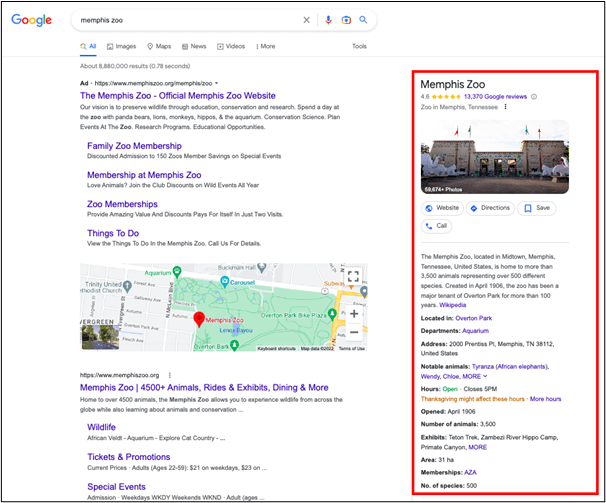Open the AZA memberships link

click(470, 472)
